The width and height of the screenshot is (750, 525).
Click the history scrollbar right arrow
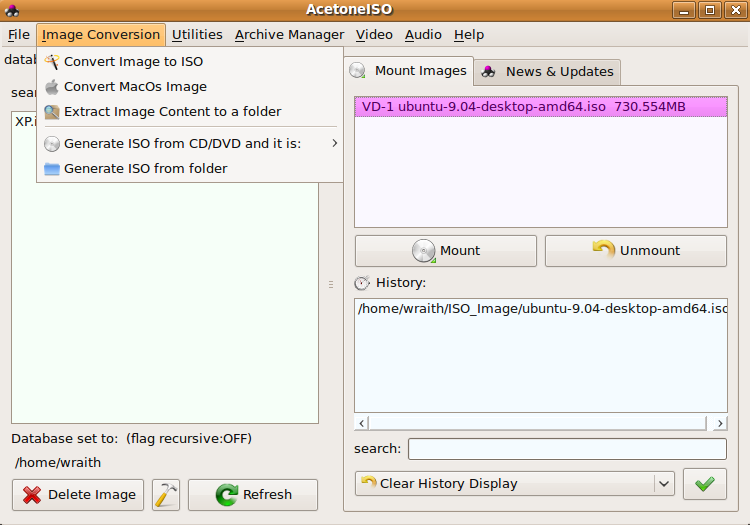point(720,423)
